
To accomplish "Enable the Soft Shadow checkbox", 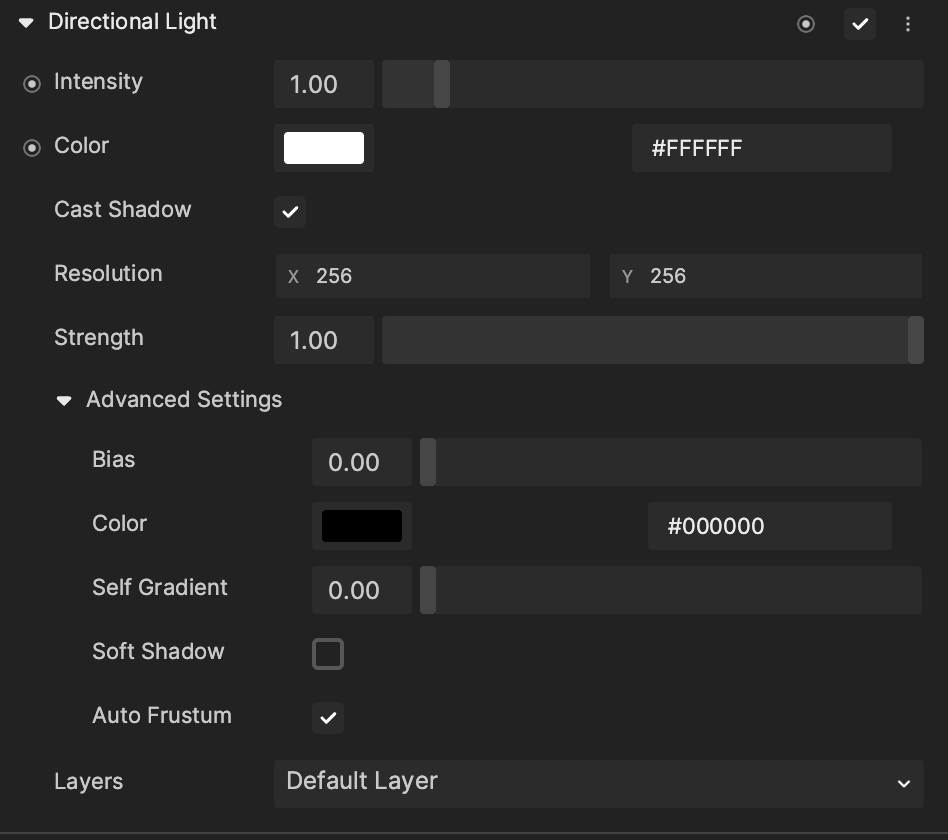I will (328, 654).
